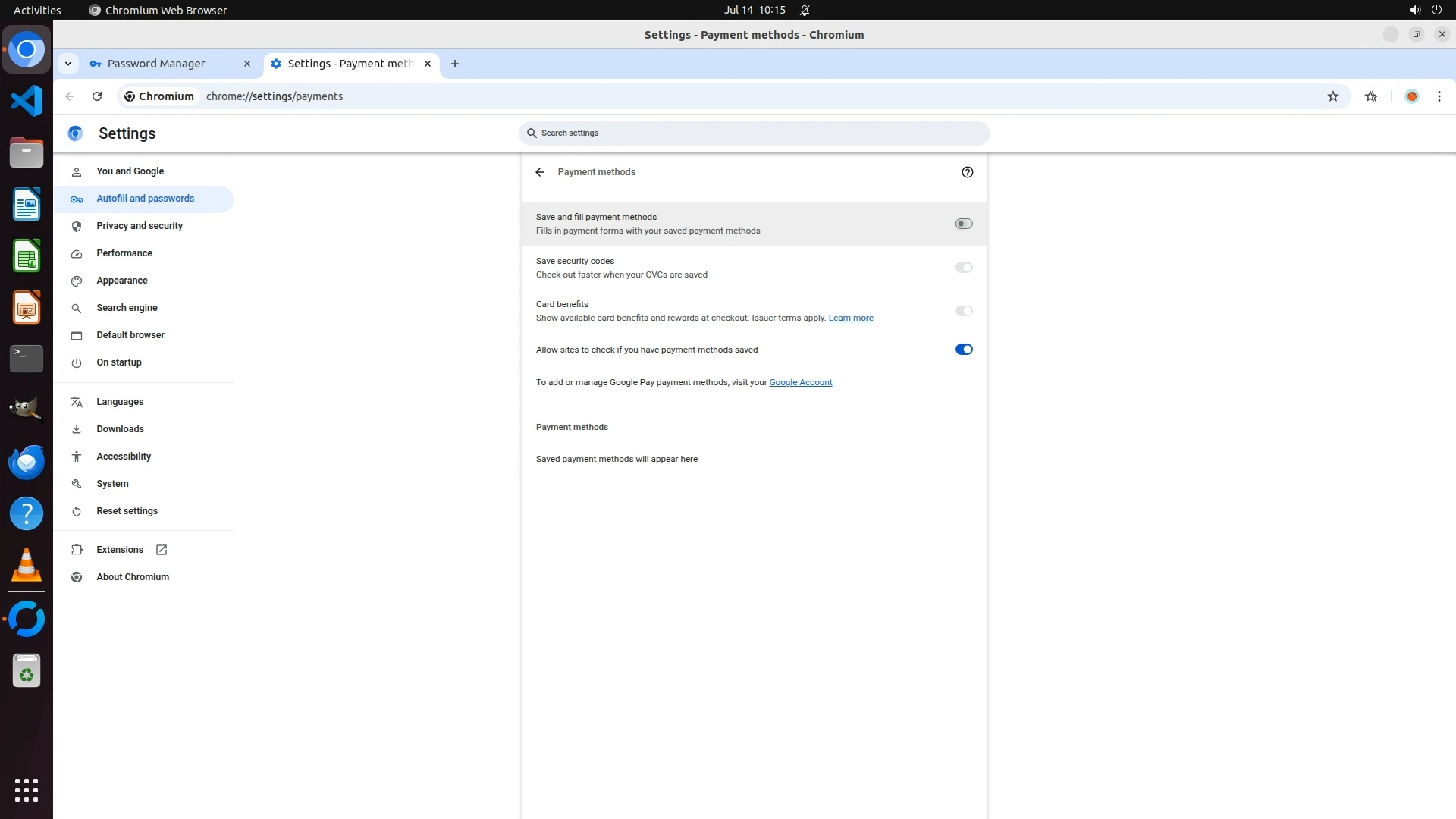Image resolution: width=1456 pixels, height=819 pixels.
Task: Click the Payment methods help icon
Action: [x=967, y=172]
